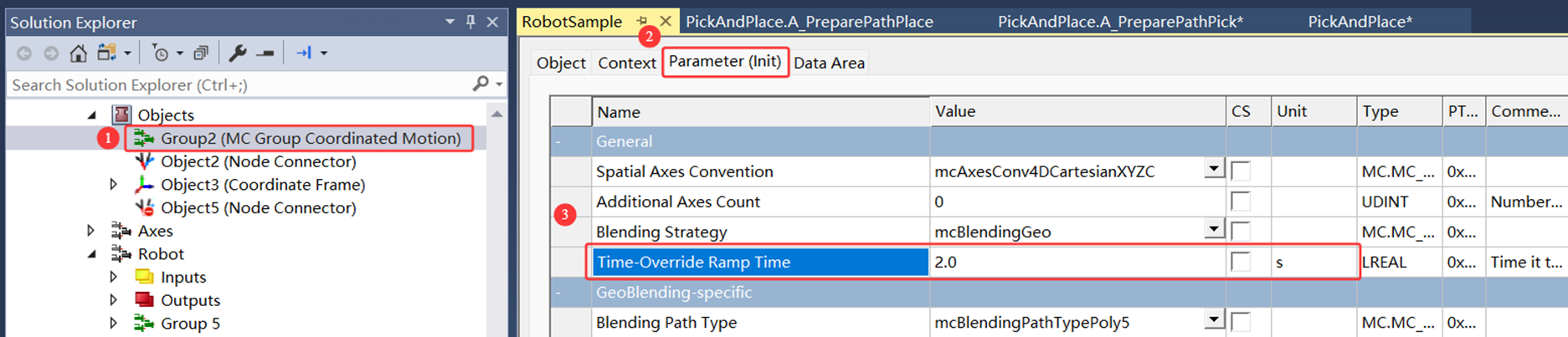Image resolution: width=1568 pixels, height=337 pixels.
Task: Switch to the Data Area tab
Action: [829, 63]
